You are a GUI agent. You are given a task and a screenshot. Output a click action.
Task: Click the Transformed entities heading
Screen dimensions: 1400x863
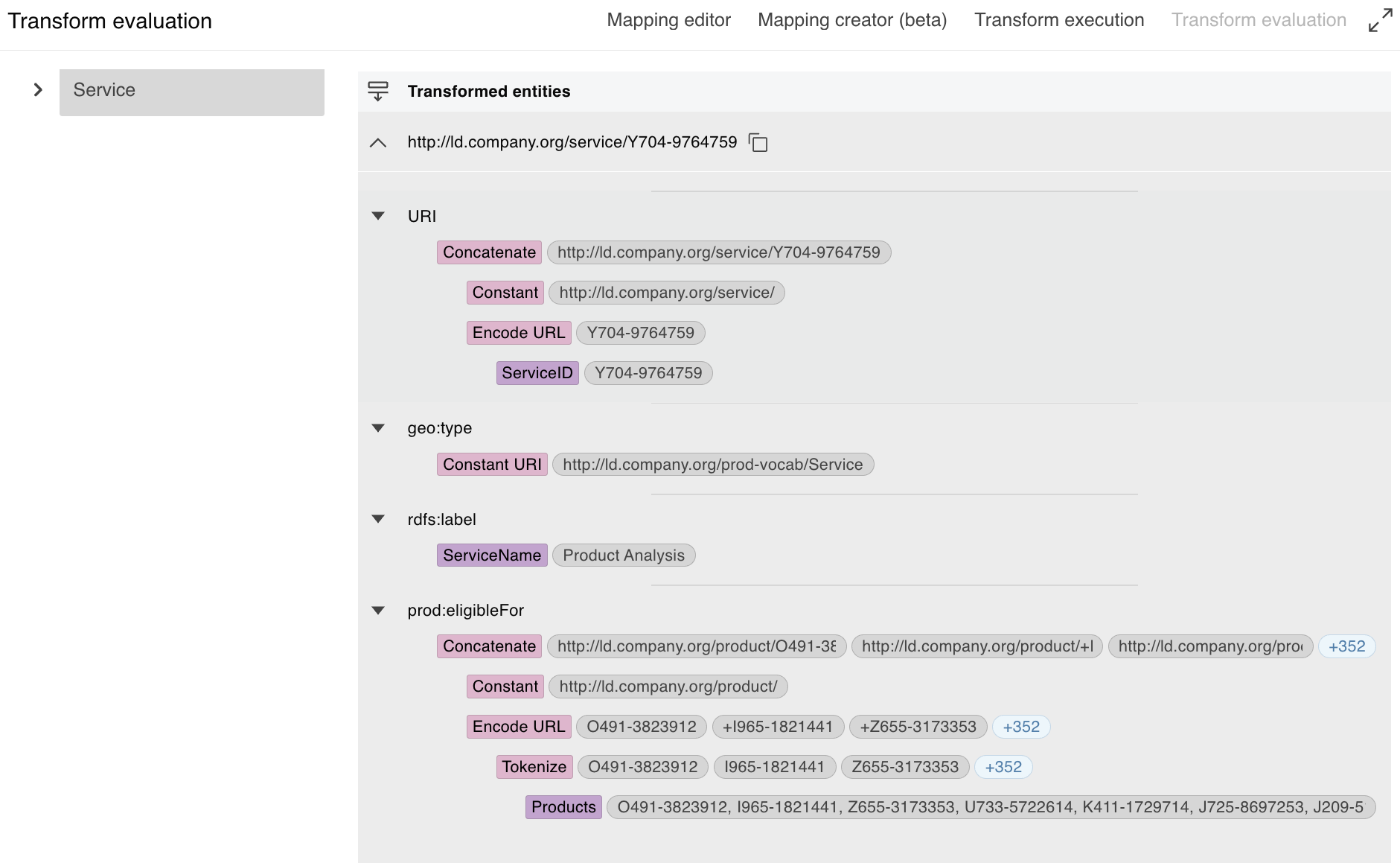coord(489,92)
